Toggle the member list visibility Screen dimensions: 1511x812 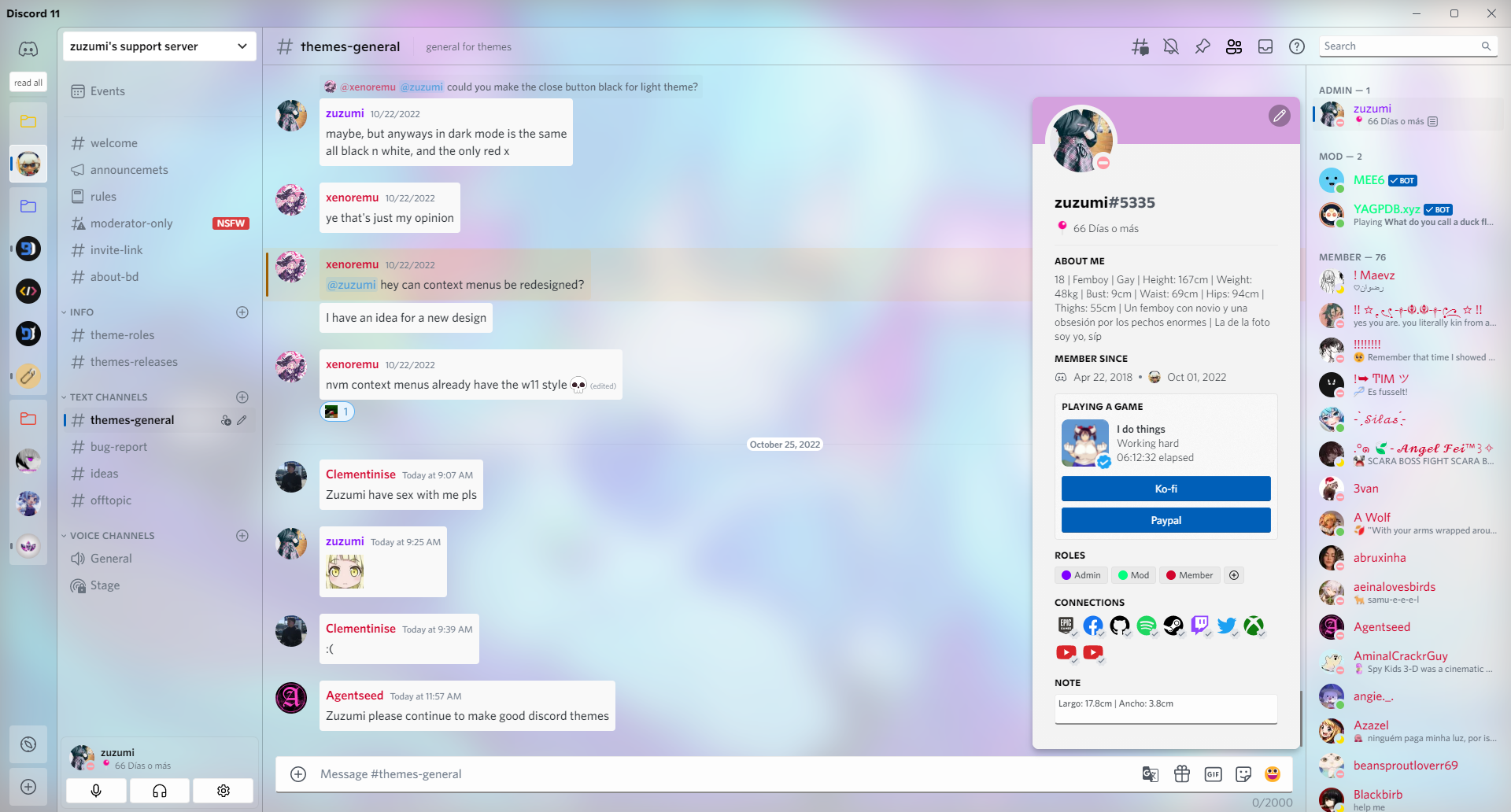pyautogui.click(x=1234, y=47)
